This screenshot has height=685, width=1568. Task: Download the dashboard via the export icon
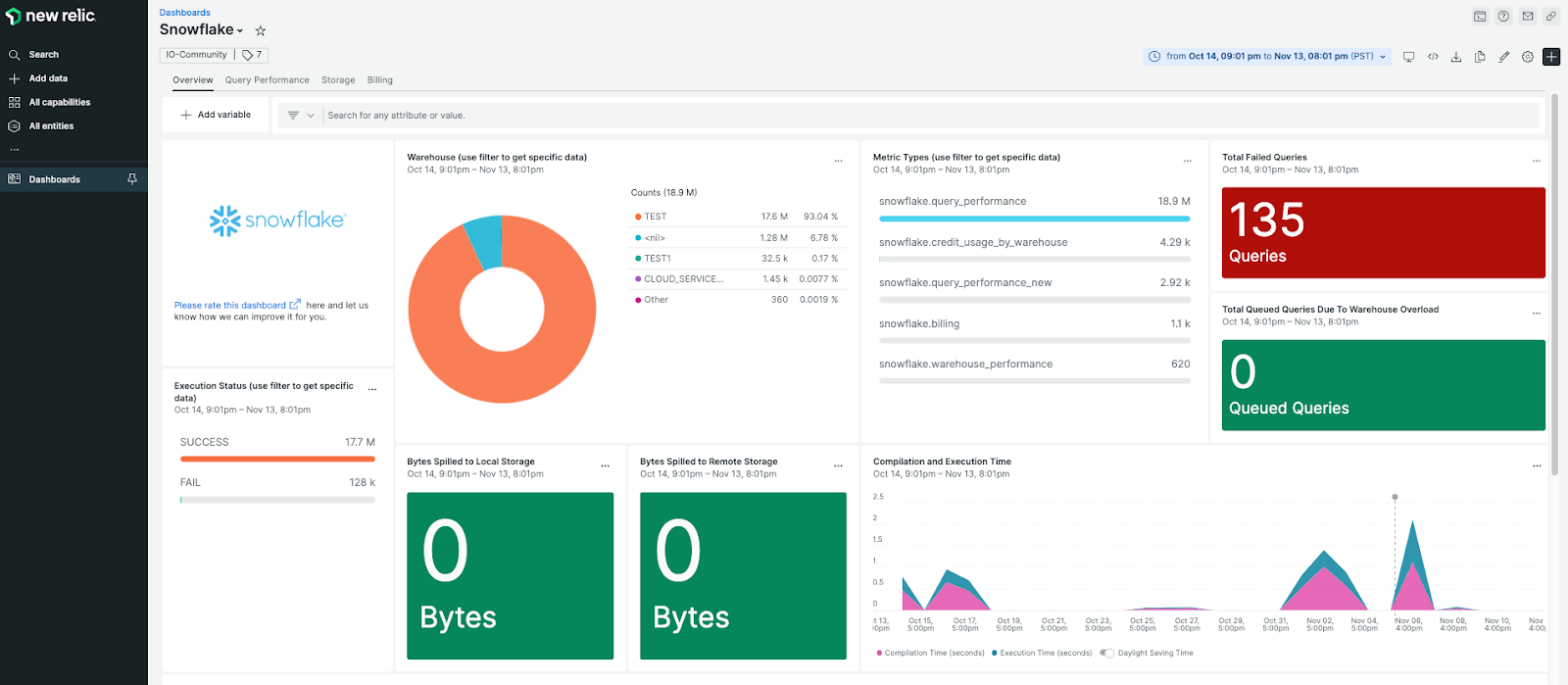(1456, 57)
